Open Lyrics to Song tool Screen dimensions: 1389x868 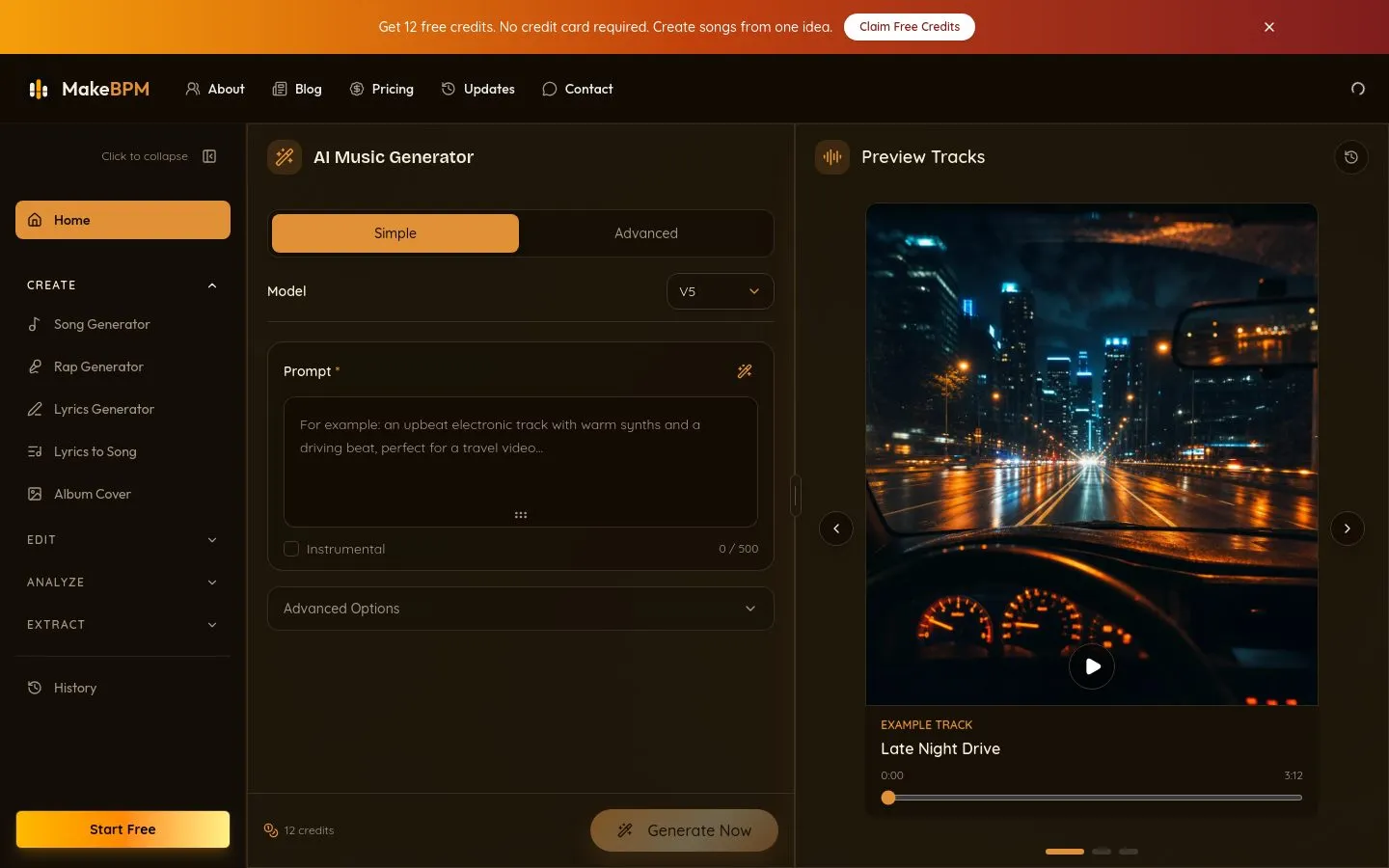(x=123, y=451)
